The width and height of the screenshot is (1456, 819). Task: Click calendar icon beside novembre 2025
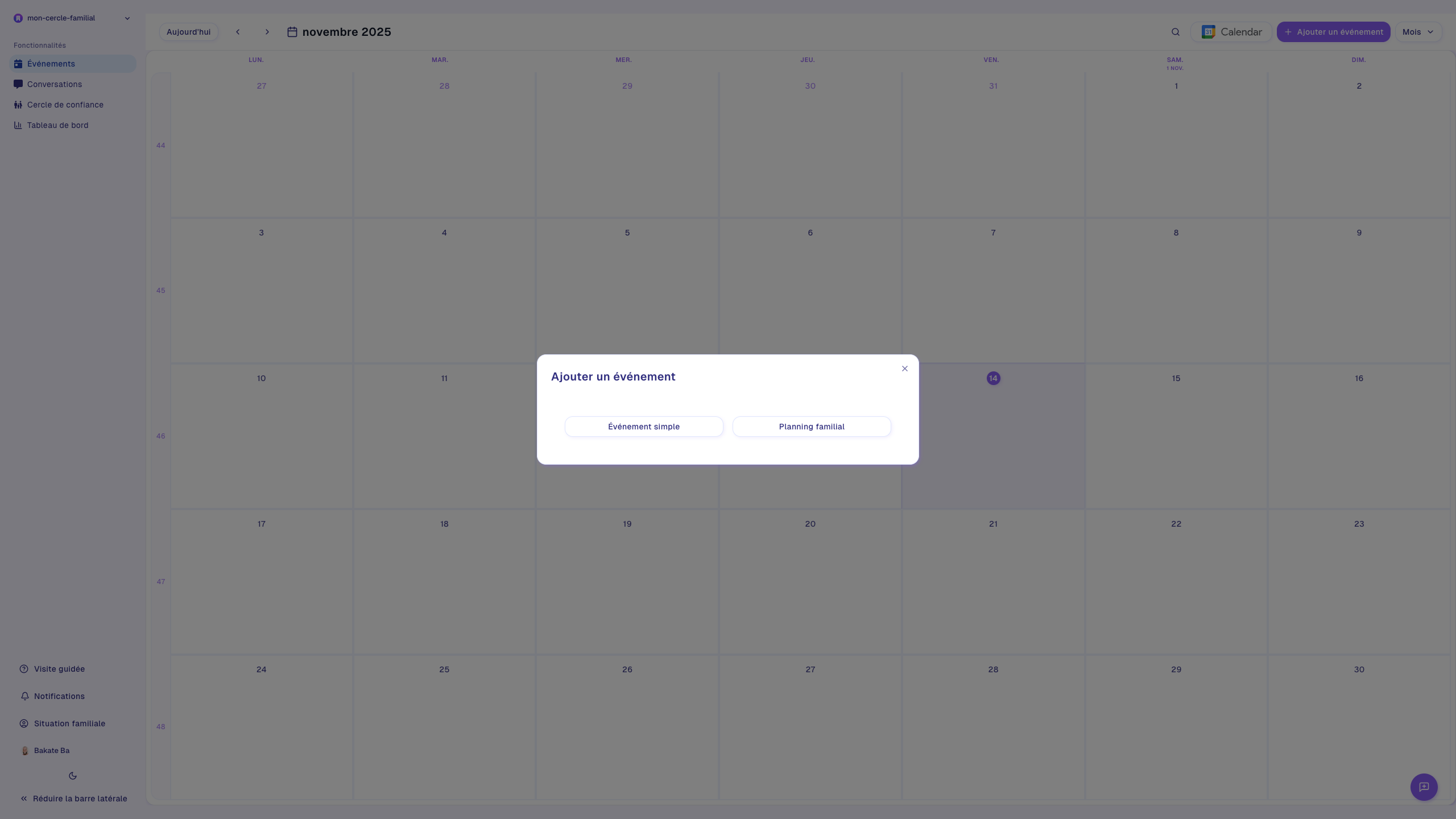pos(292,32)
